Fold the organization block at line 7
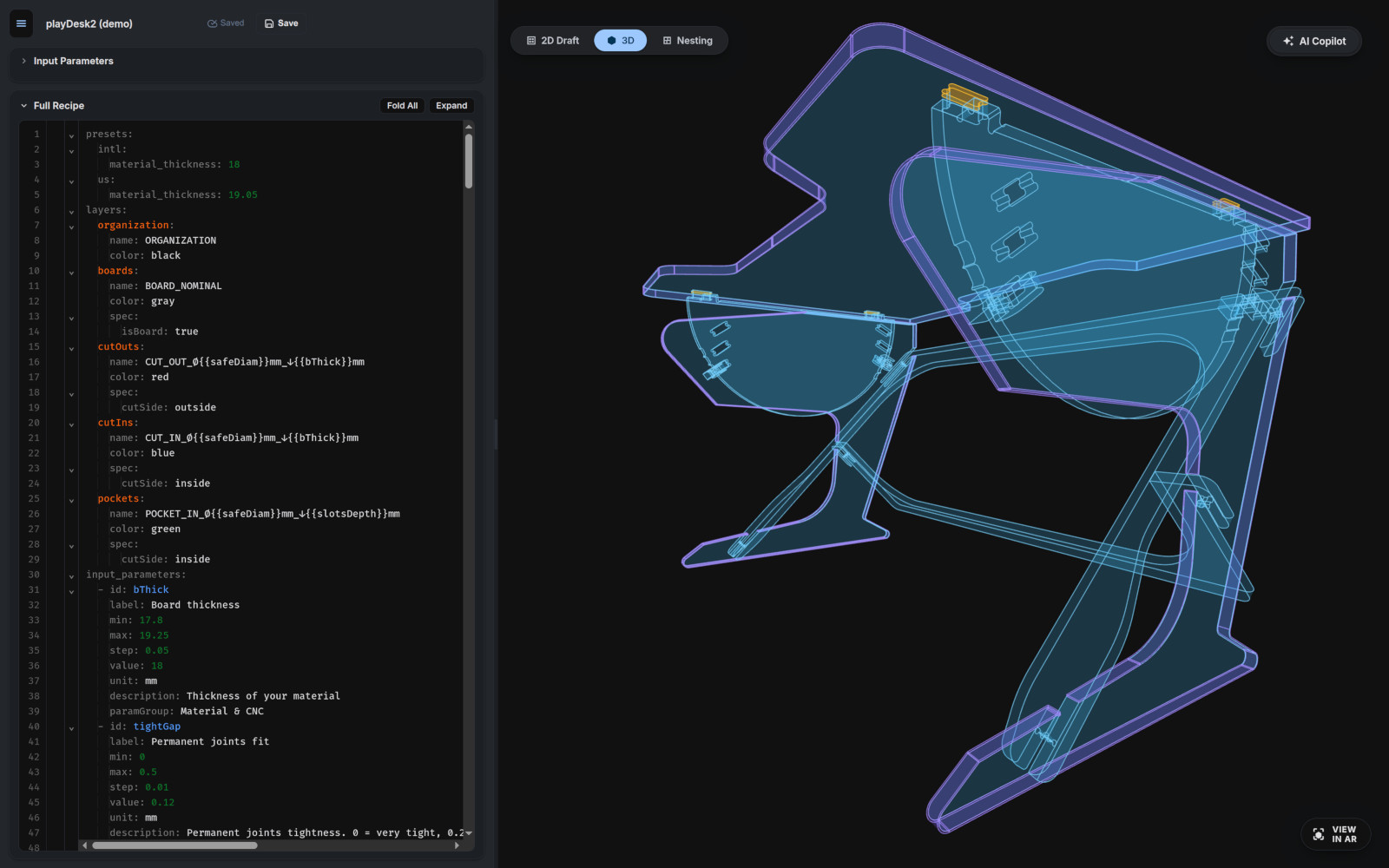1389x868 pixels. [71, 226]
